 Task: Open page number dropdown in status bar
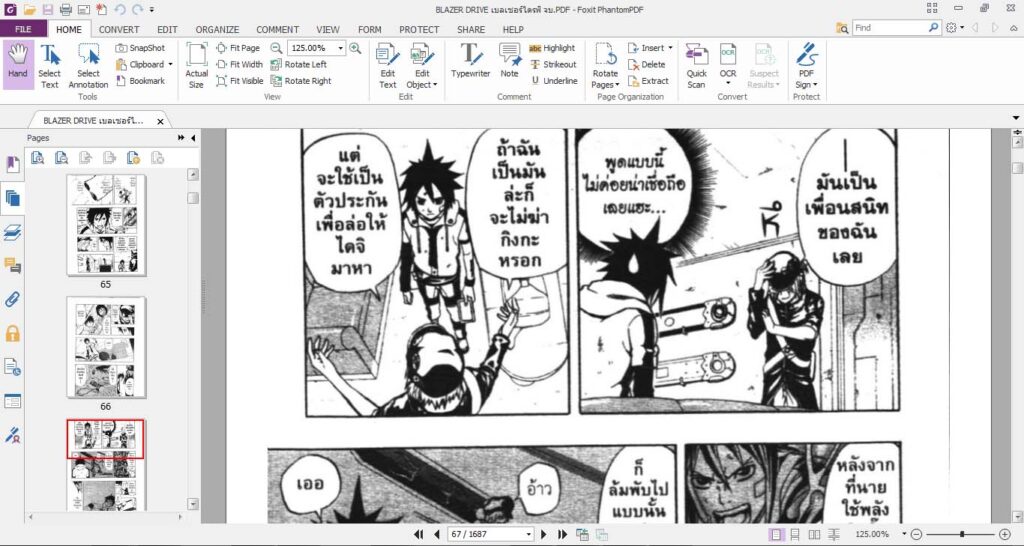528,534
